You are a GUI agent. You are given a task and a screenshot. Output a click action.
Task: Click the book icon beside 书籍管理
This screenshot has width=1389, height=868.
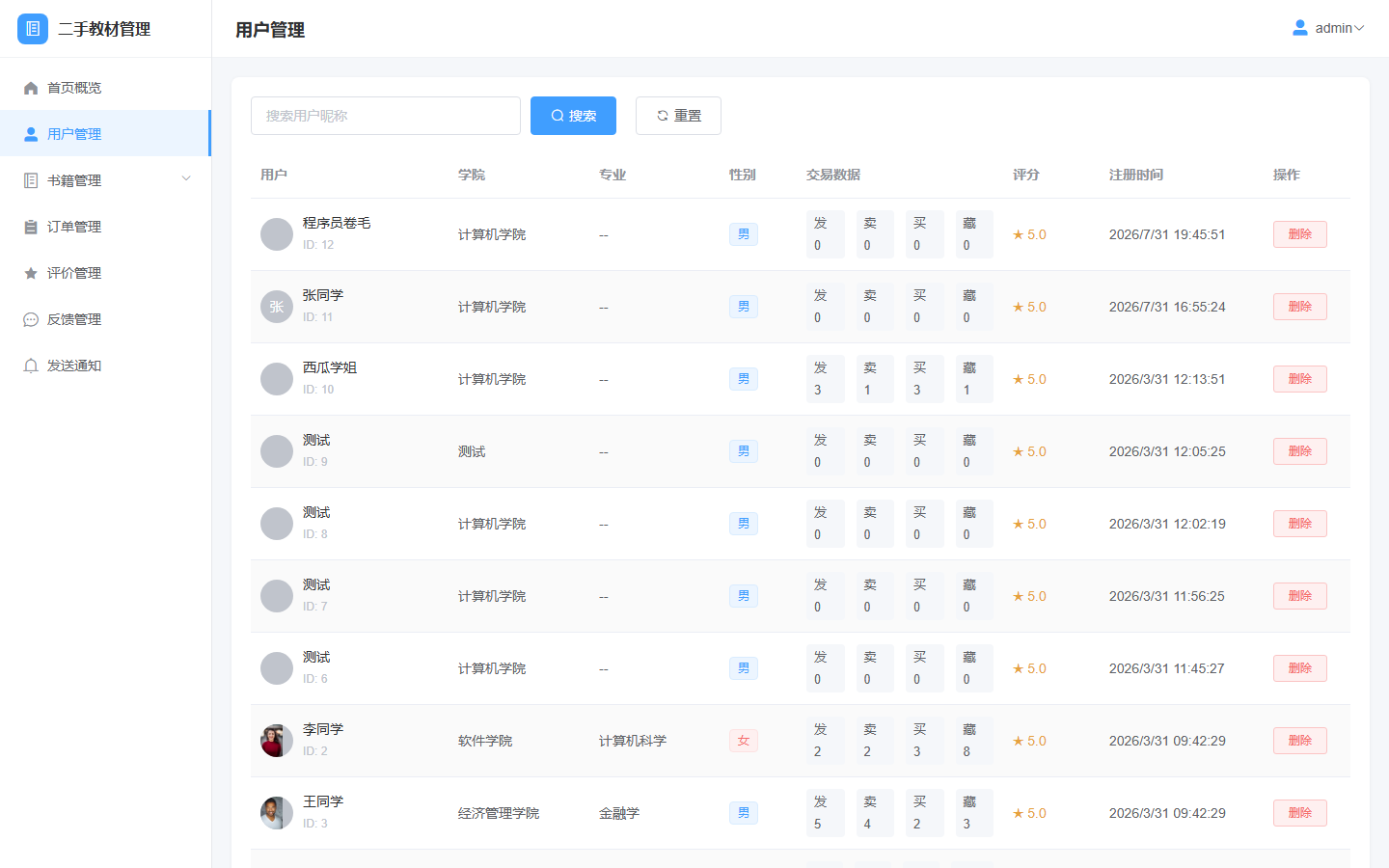coord(31,180)
